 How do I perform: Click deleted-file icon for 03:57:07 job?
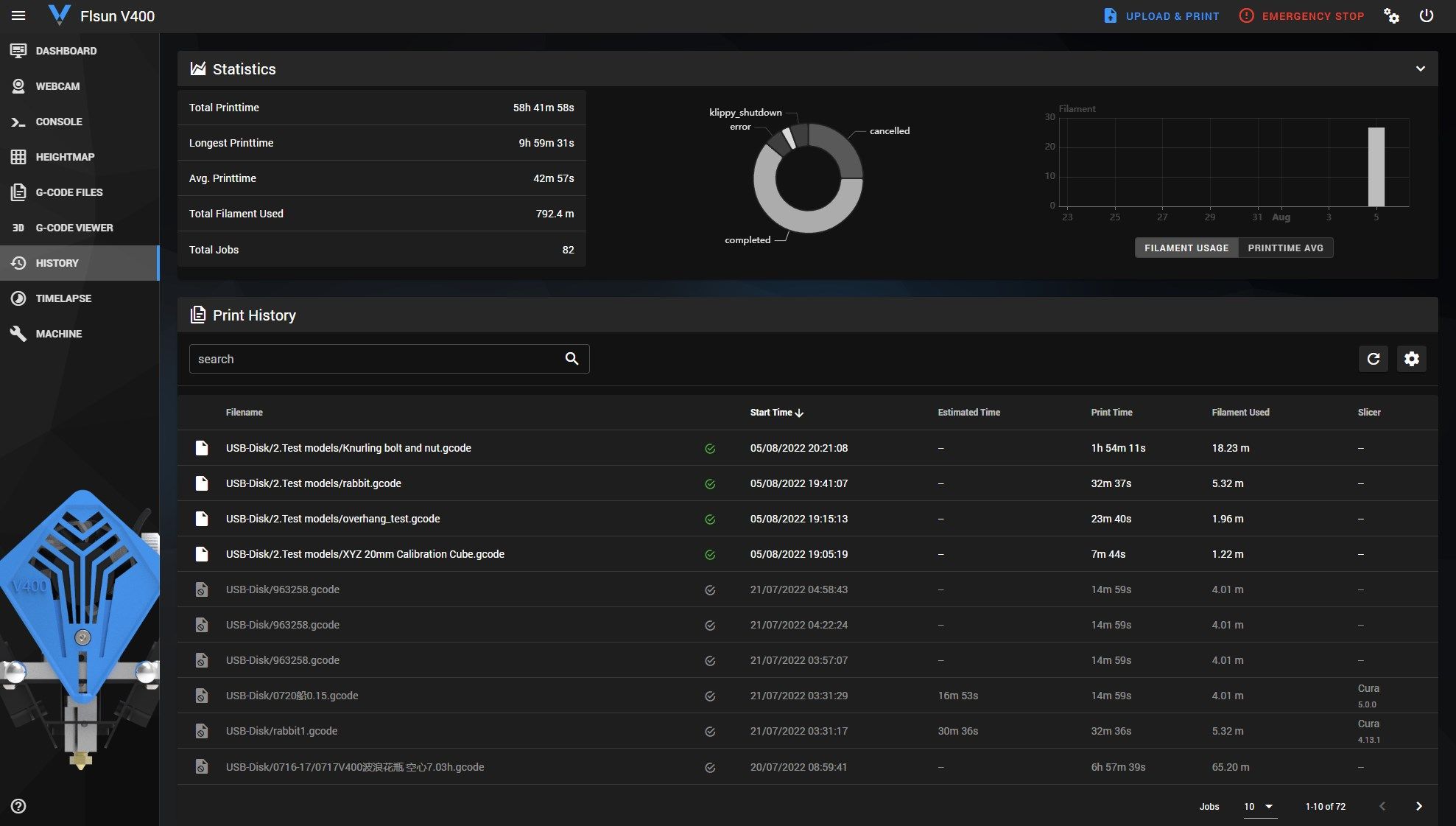201,660
